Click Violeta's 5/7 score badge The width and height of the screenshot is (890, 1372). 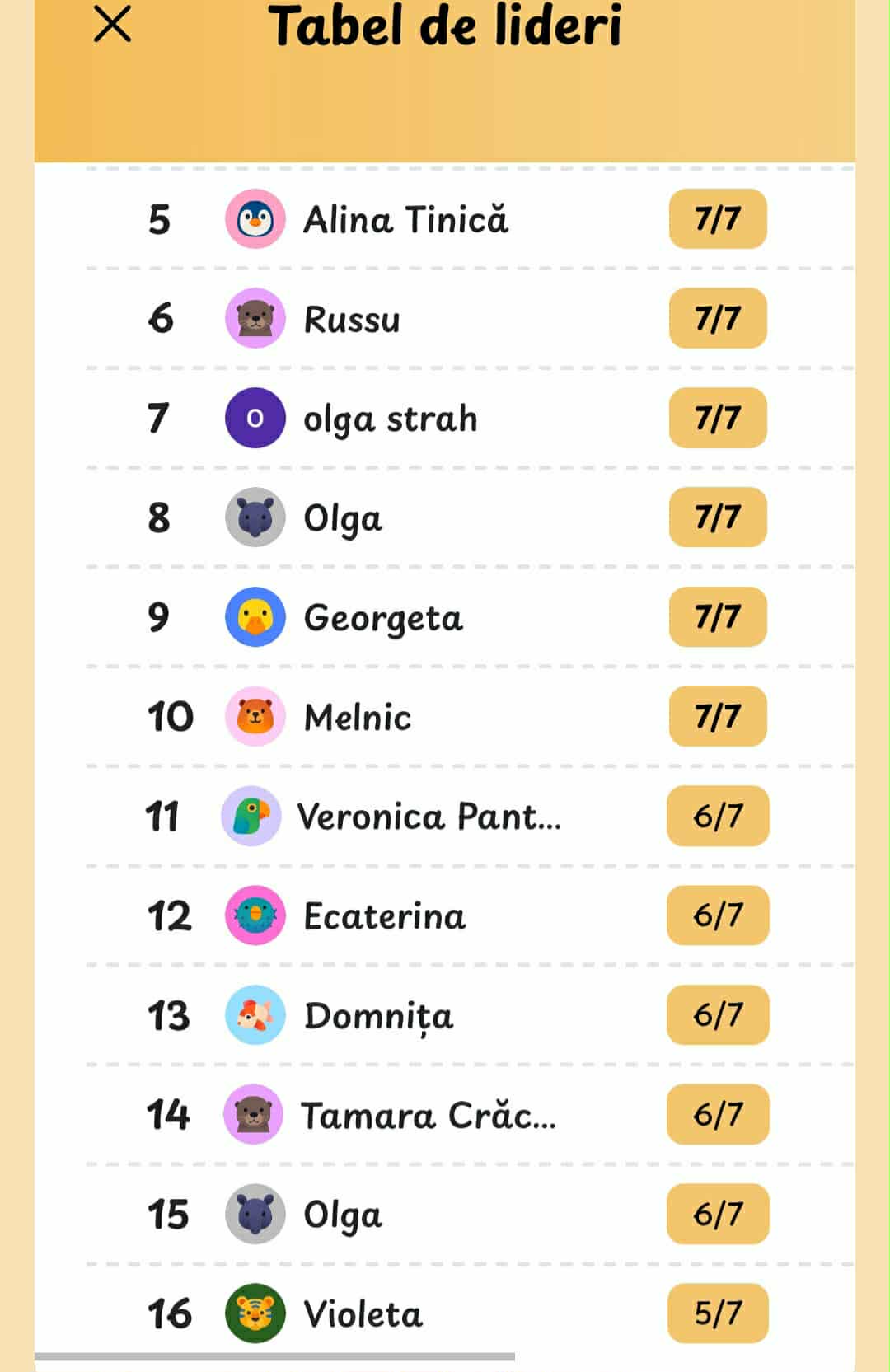pyautogui.click(x=718, y=1313)
